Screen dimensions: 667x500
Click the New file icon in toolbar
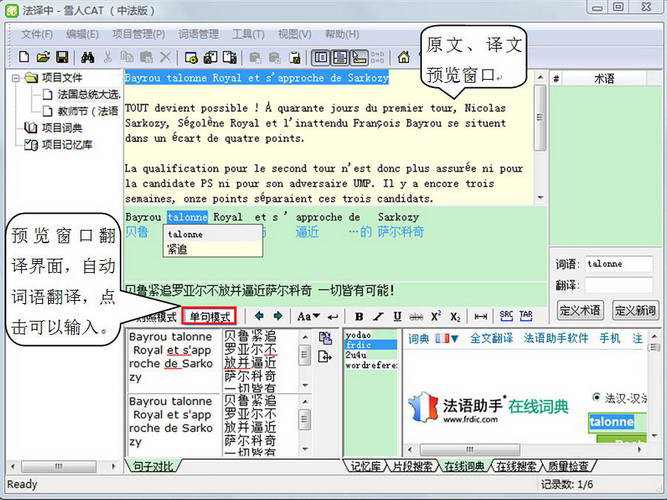pos(24,57)
